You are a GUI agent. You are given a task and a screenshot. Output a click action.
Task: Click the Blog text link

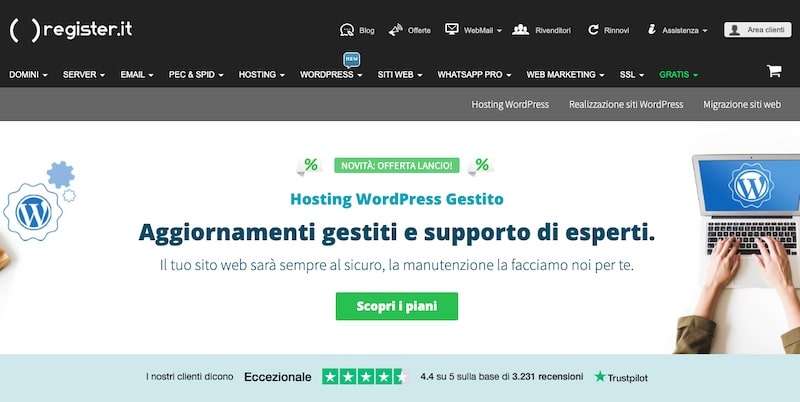pyautogui.click(x=367, y=31)
